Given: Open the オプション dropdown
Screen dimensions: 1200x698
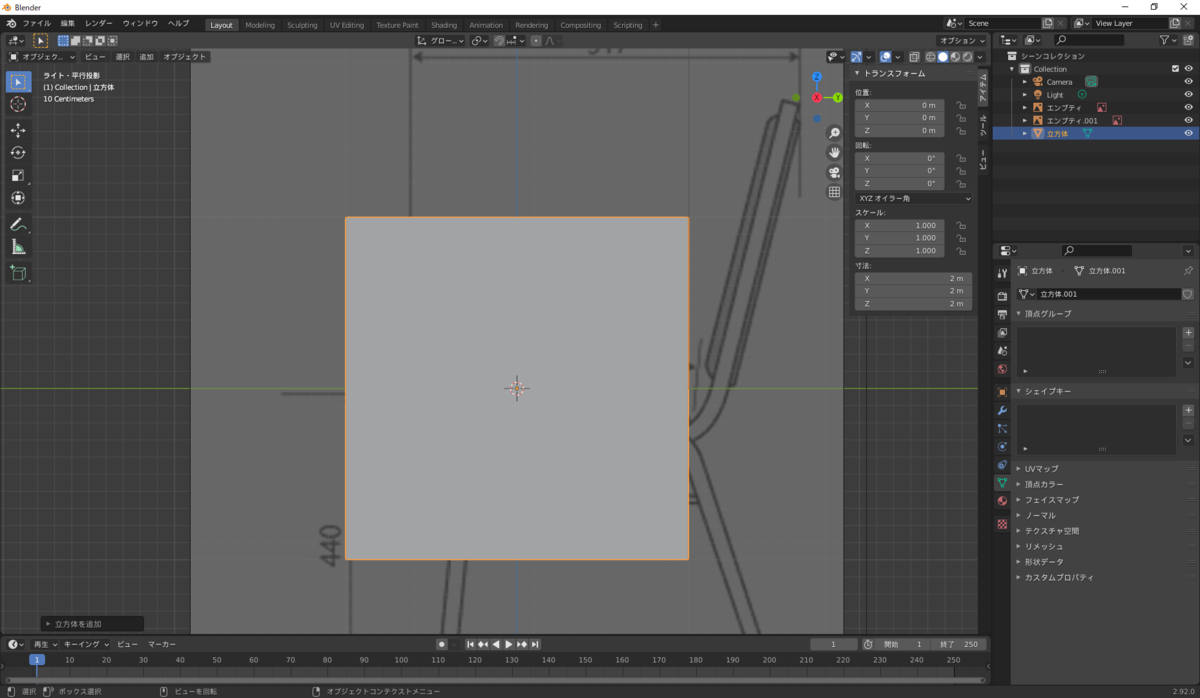Looking at the screenshot, I should (961, 41).
